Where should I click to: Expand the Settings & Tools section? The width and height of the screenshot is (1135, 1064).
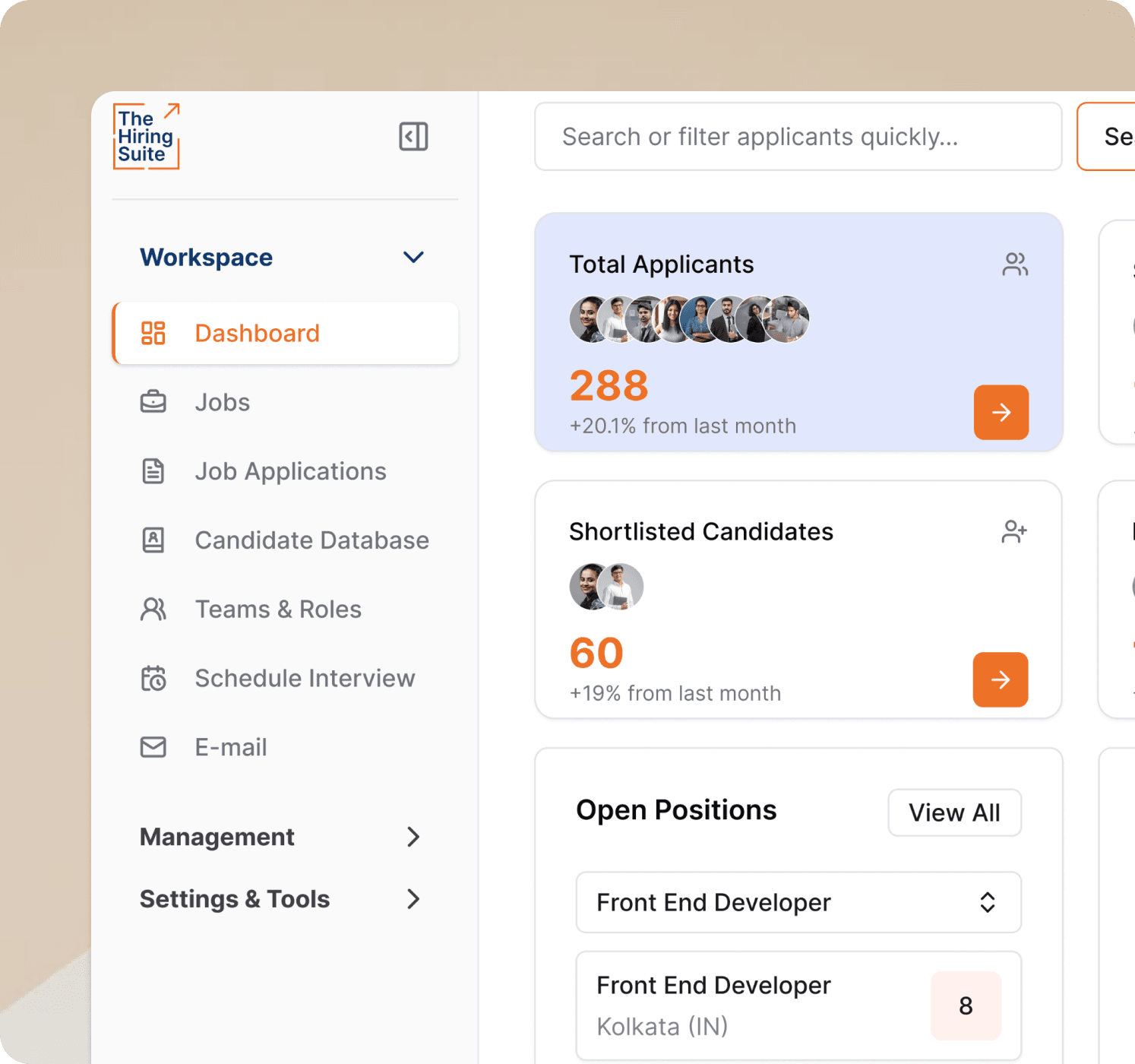tap(413, 899)
